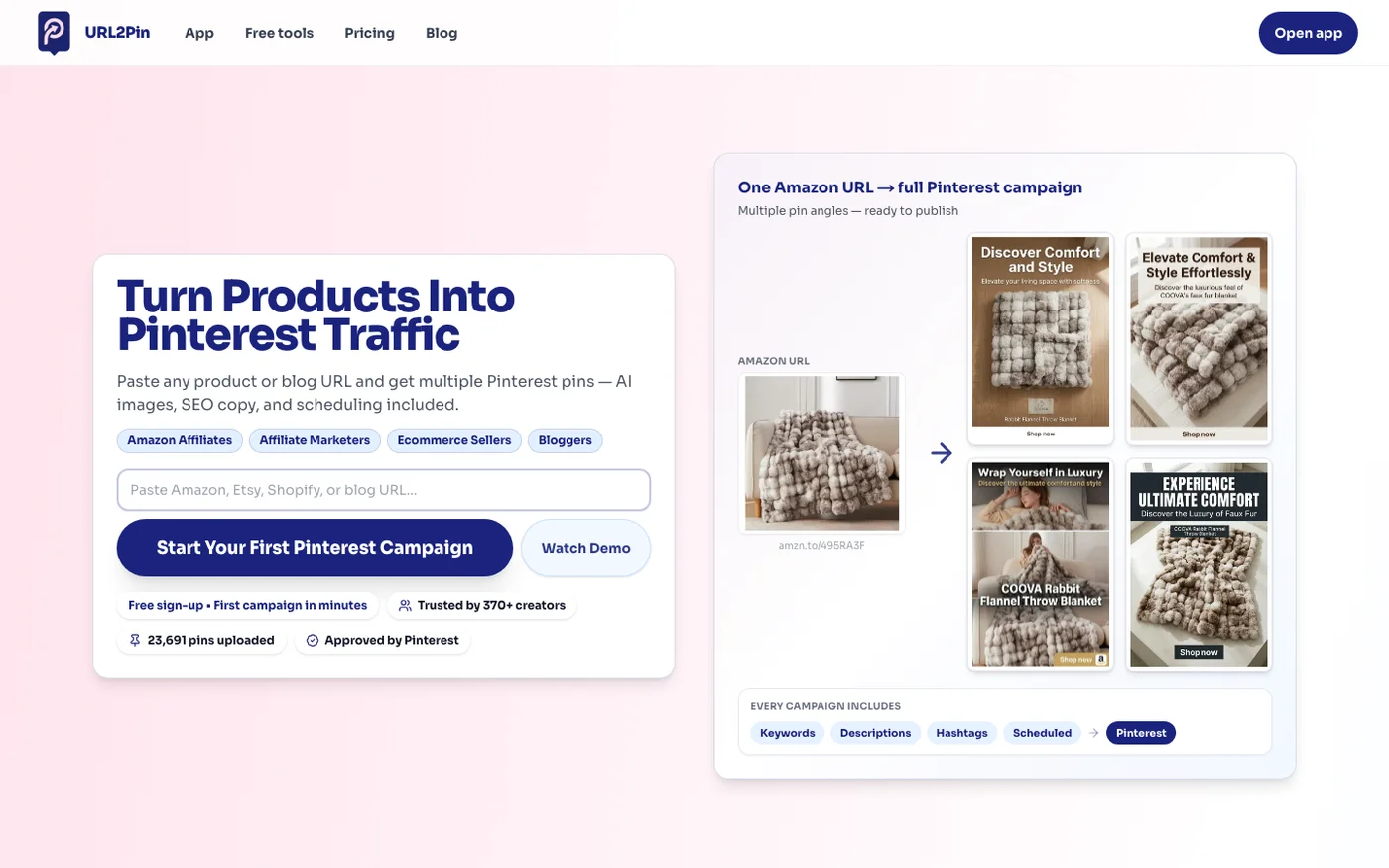Click the amzn.to/495RA3F link text

click(821, 545)
